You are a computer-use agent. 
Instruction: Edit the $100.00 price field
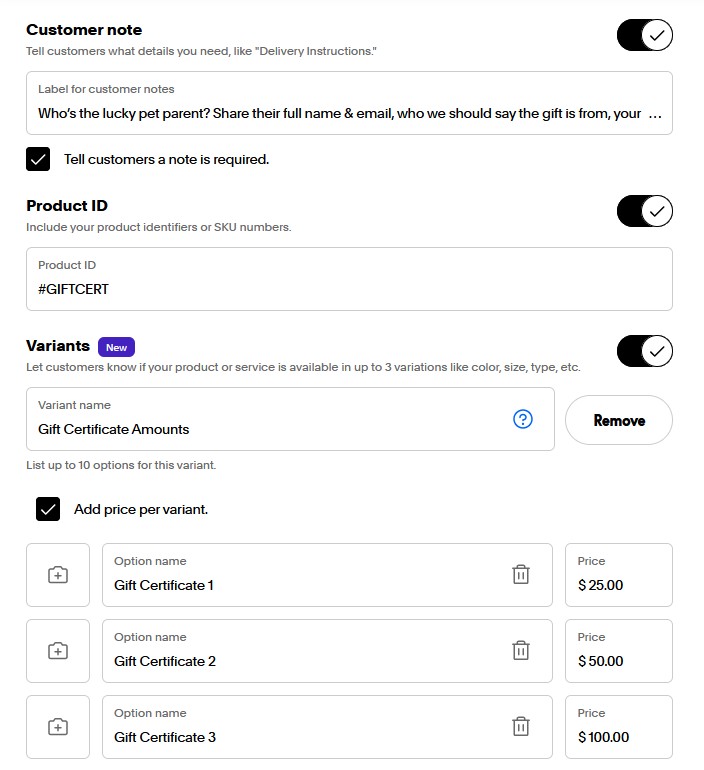(619, 727)
